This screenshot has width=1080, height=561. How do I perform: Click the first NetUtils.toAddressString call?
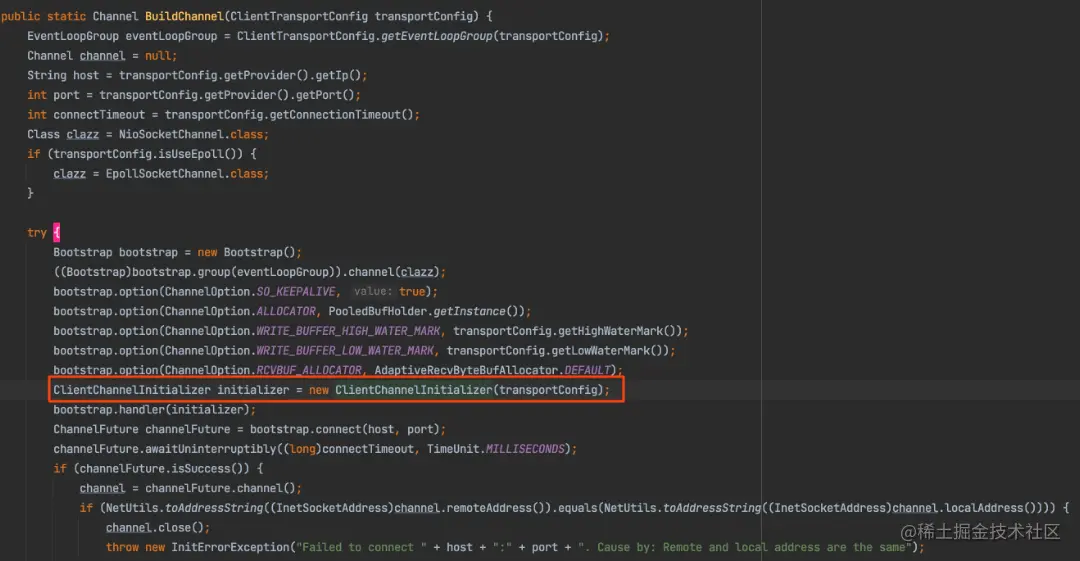pos(185,508)
